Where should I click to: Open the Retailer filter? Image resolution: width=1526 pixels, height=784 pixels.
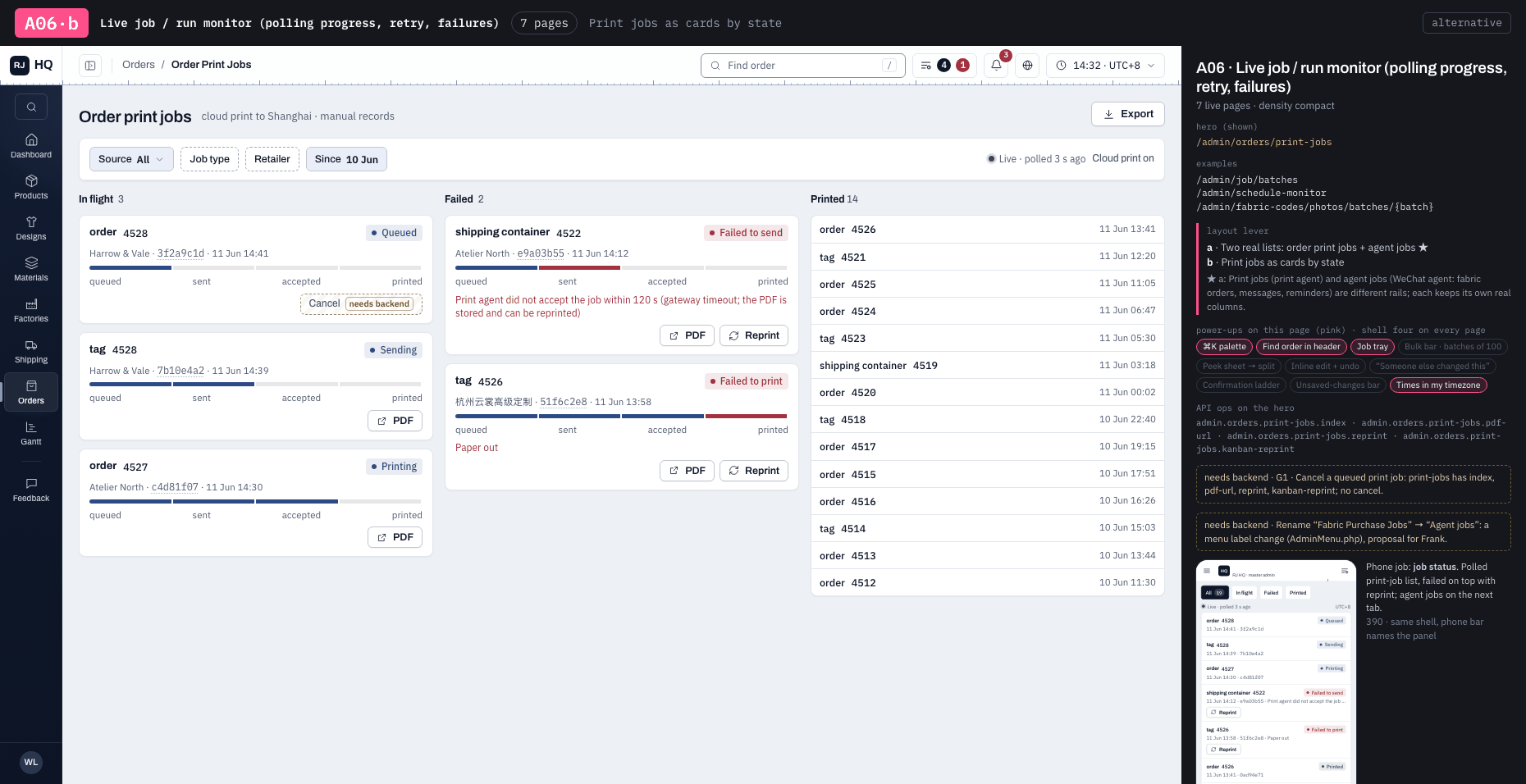coord(272,159)
